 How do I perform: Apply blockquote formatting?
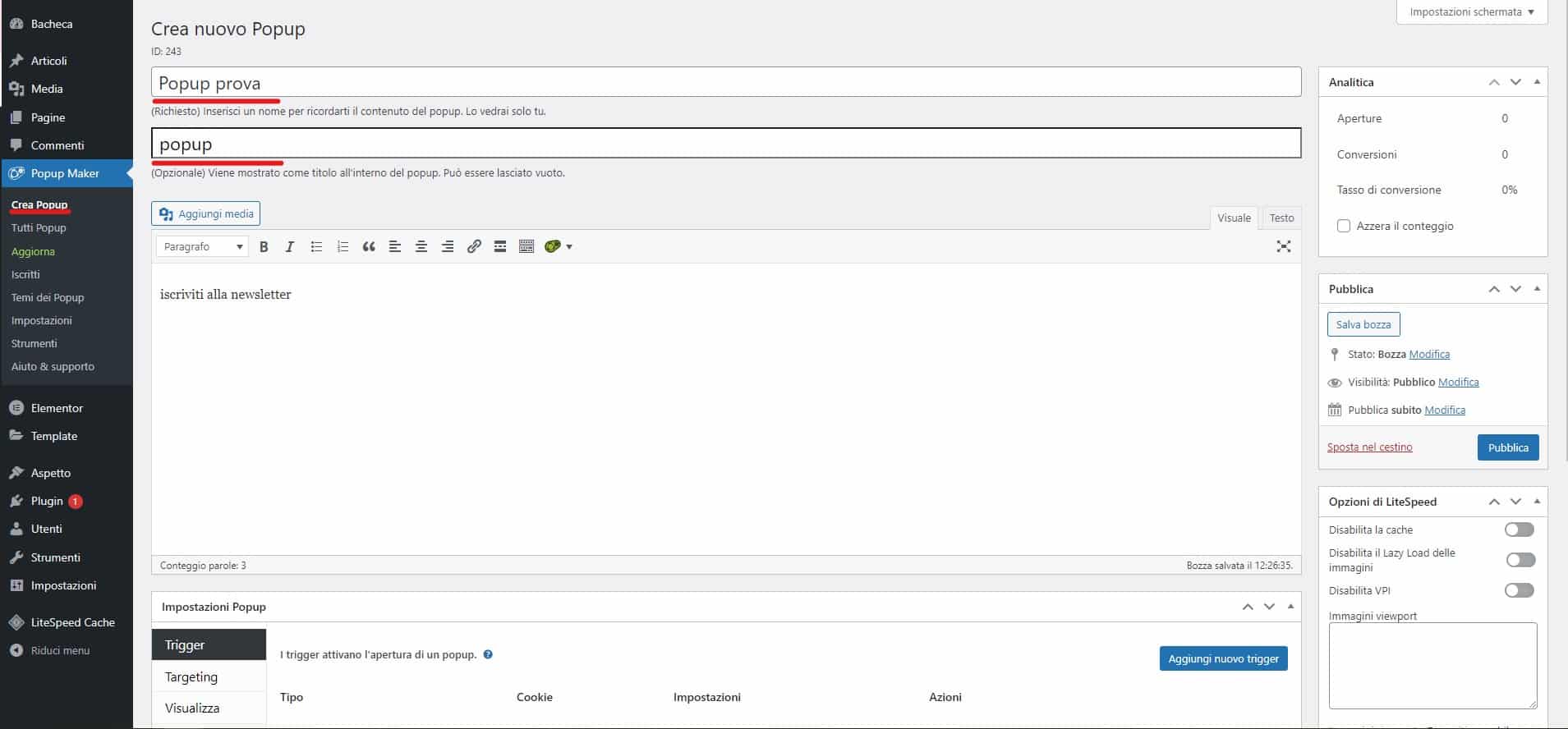pos(369,246)
